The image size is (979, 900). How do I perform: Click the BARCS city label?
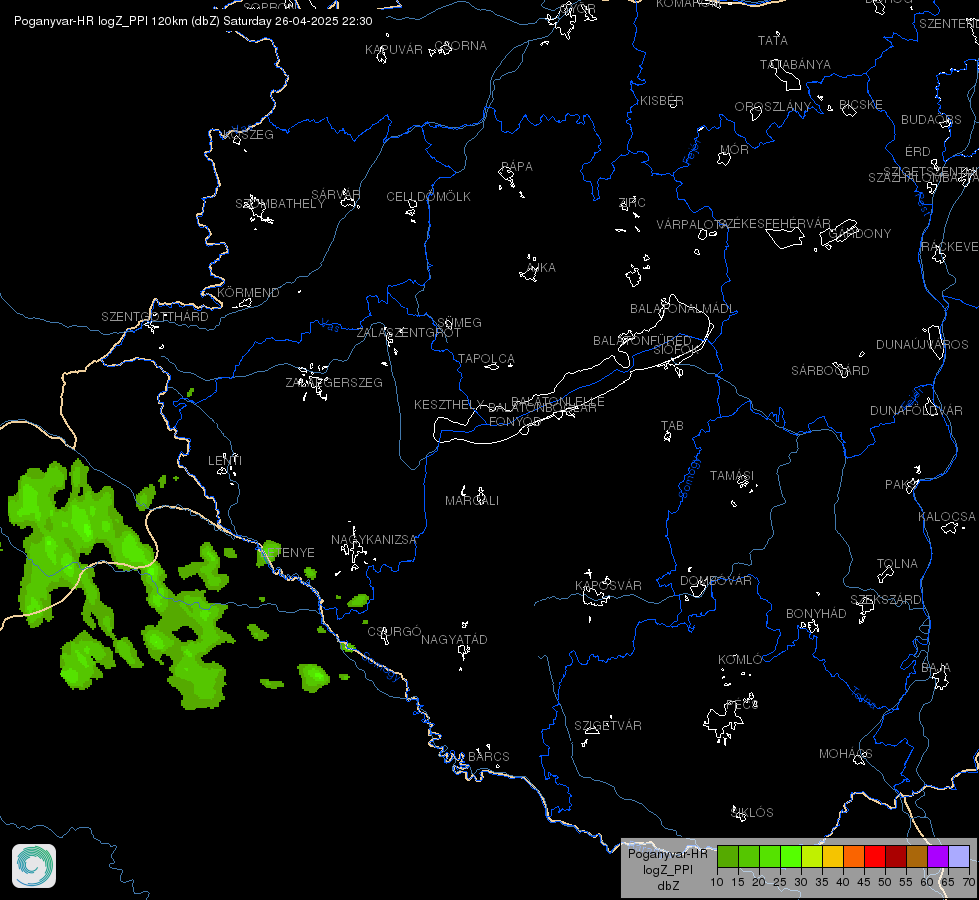(x=489, y=757)
